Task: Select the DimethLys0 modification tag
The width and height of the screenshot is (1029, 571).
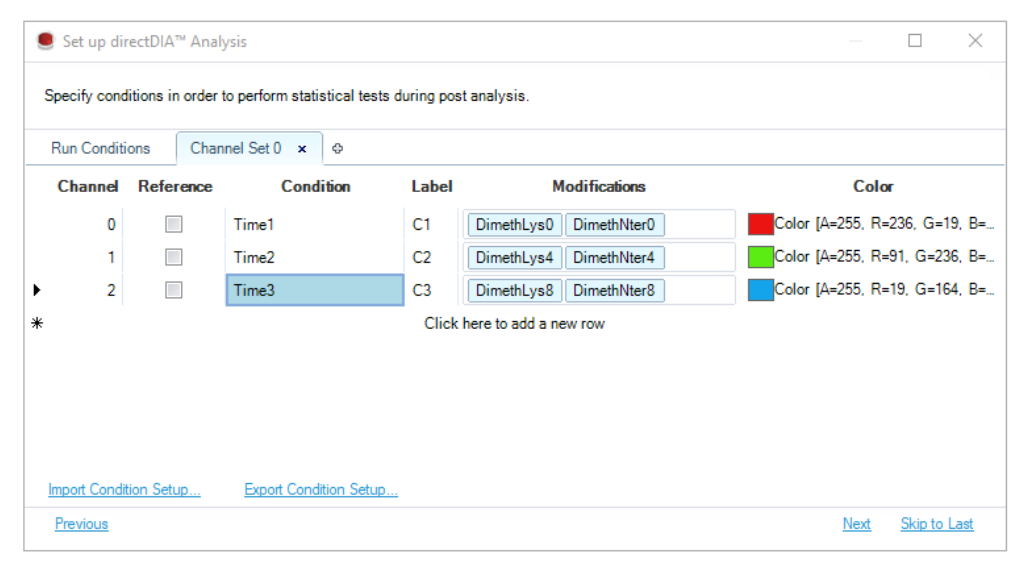Action: (514, 224)
